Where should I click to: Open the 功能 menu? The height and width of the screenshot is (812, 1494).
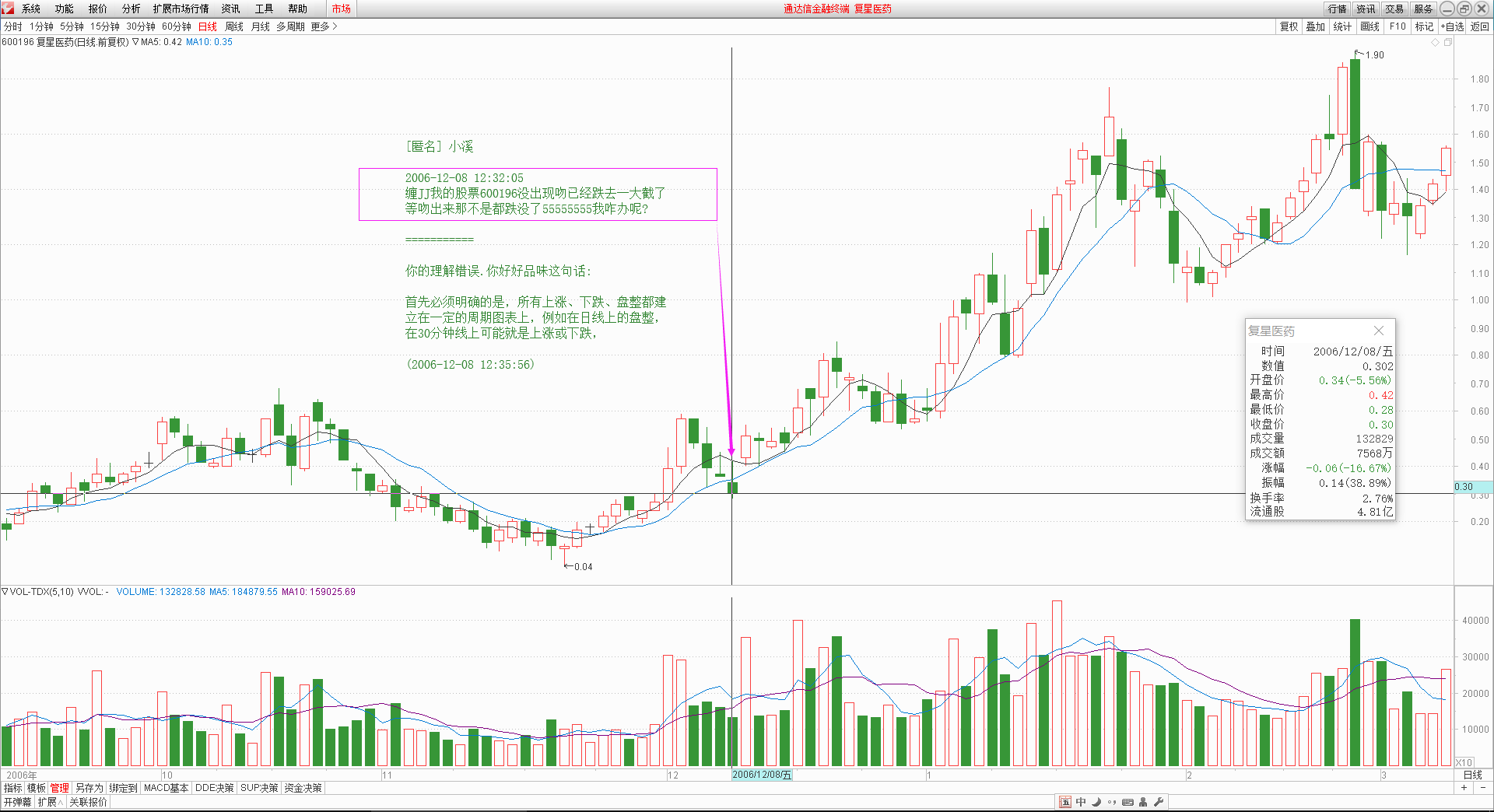[65, 9]
